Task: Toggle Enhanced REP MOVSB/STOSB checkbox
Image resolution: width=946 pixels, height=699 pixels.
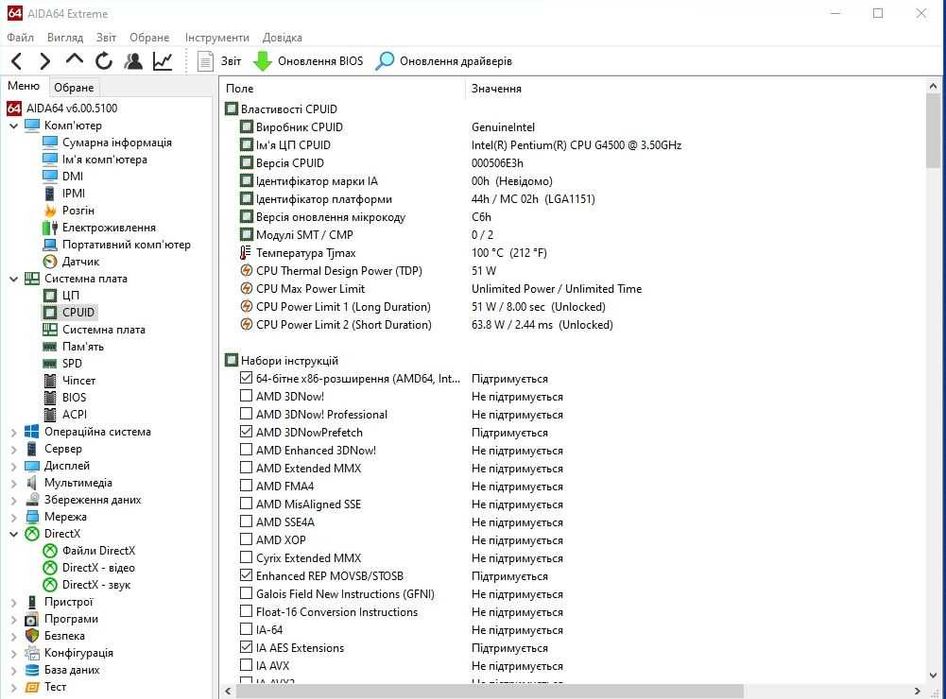Action: coord(246,575)
